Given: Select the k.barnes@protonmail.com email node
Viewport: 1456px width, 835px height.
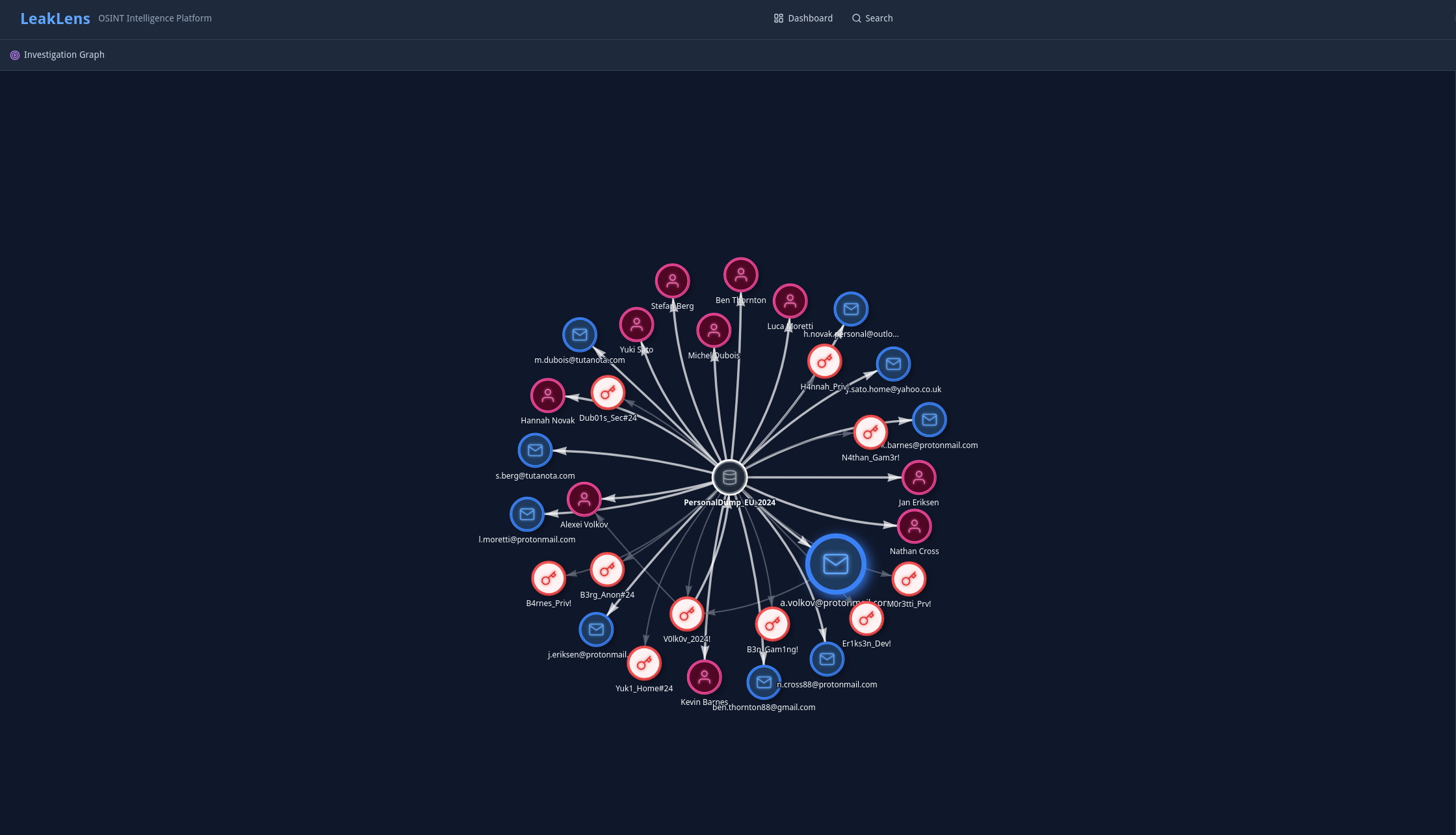Looking at the screenshot, I should point(929,420).
